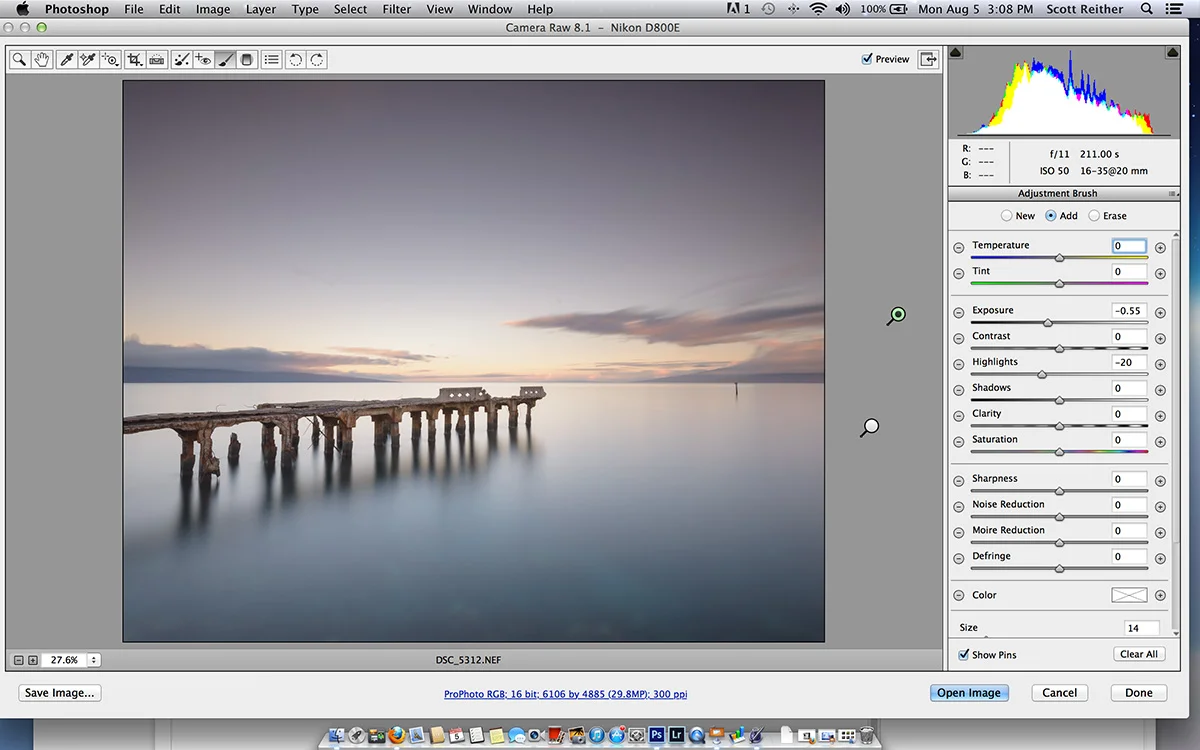
Task: Click the Highlights value field showing -20
Action: [1129, 363]
